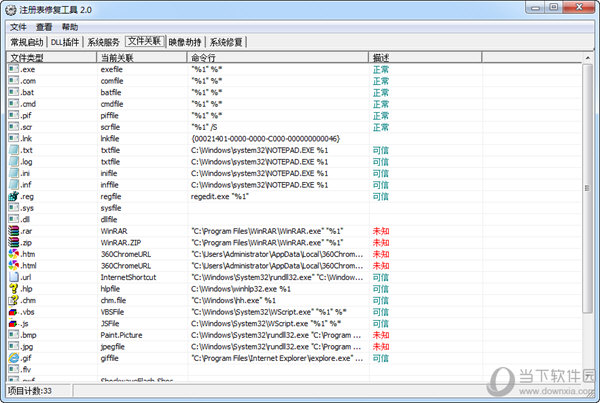Click the .chm help file icon
The width and height of the screenshot is (600, 403).
pyautogui.click(x=14, y=300)
